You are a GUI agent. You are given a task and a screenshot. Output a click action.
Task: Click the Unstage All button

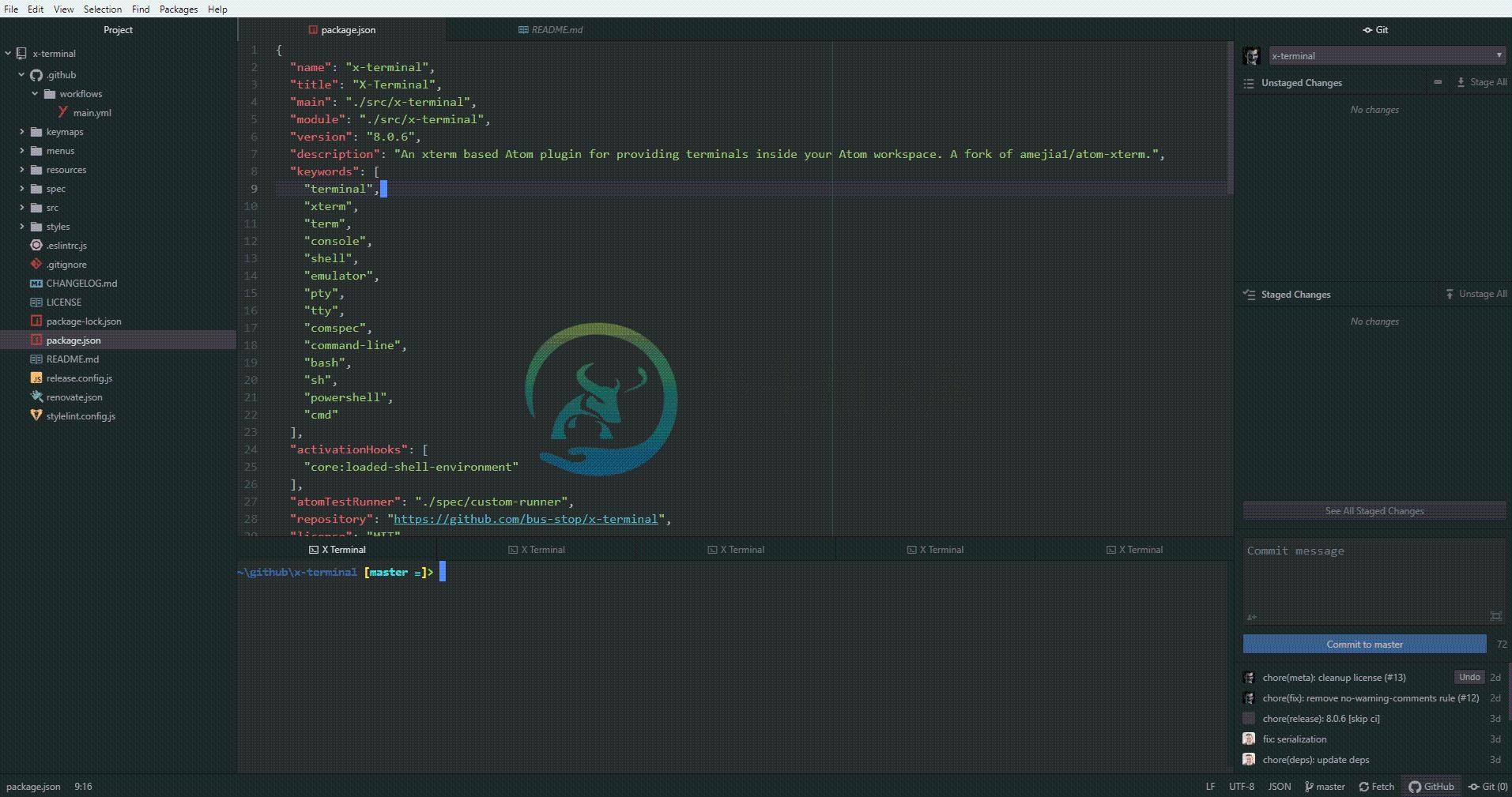1476,294
